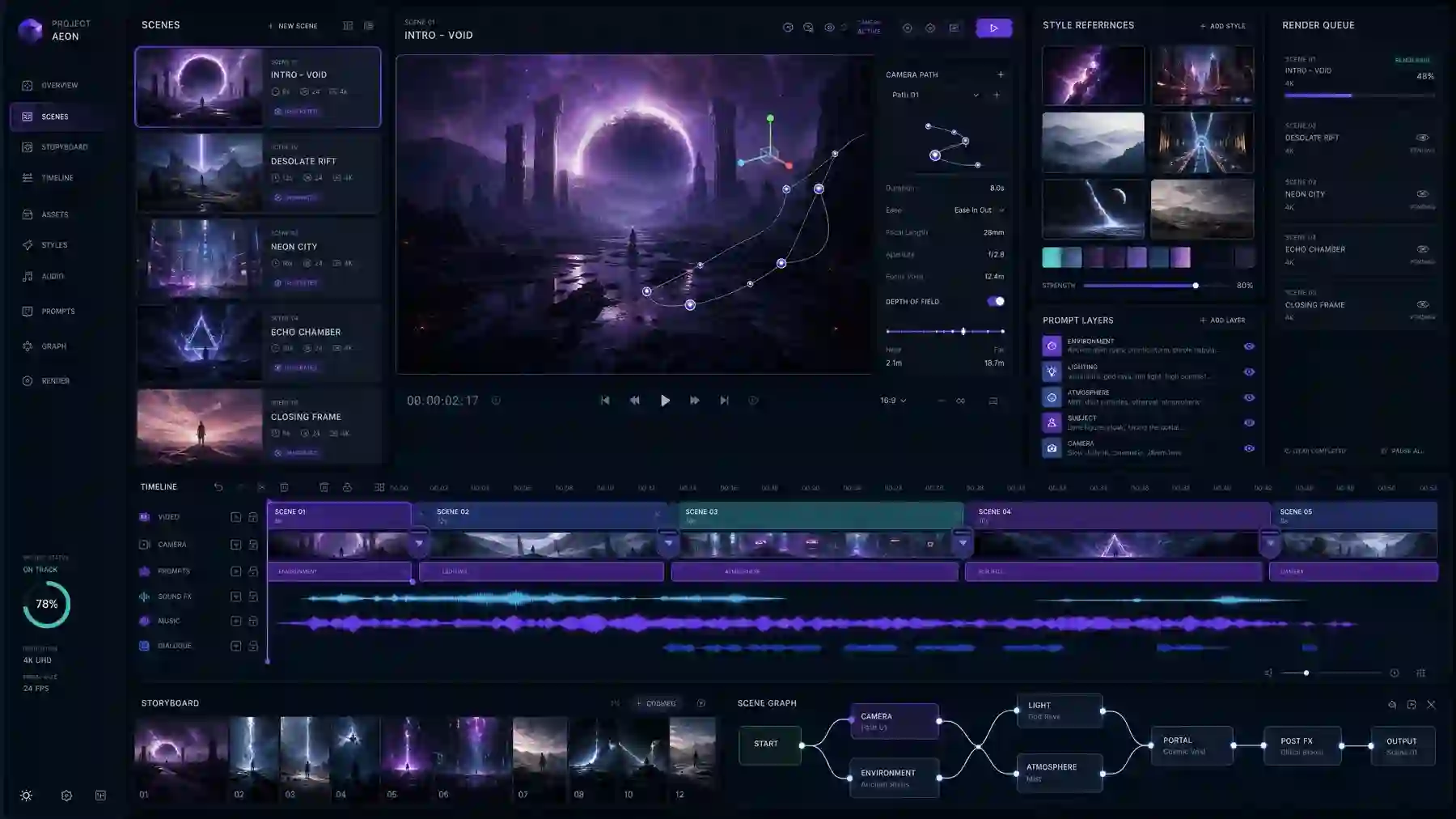The height and width of the screenshot is (819, 1456).
Task: Skip to end with transport next button
Action: (725, 401)
